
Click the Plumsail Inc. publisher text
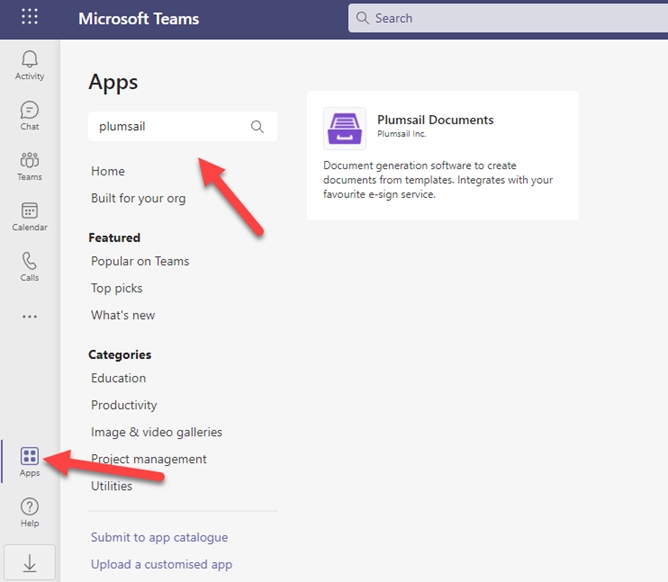pos(401,134)
